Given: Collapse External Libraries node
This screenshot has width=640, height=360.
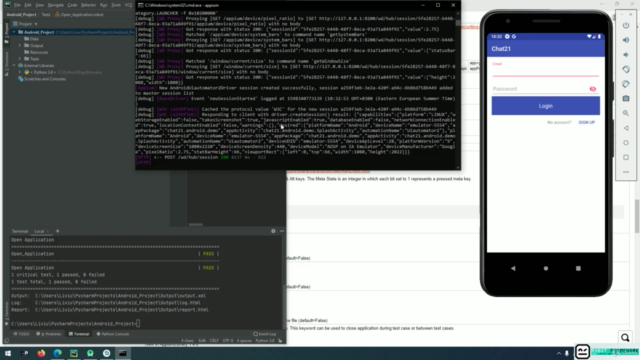Looking at the screenshot, I should pyautogui.click(x=14, y=65).
